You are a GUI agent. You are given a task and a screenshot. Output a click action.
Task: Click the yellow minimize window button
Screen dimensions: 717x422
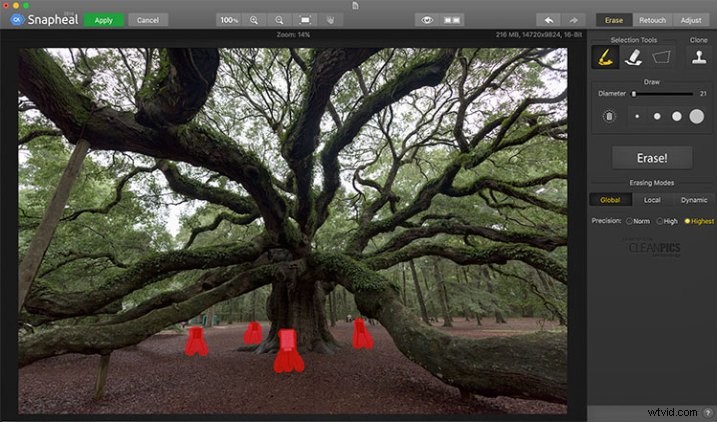16,5
